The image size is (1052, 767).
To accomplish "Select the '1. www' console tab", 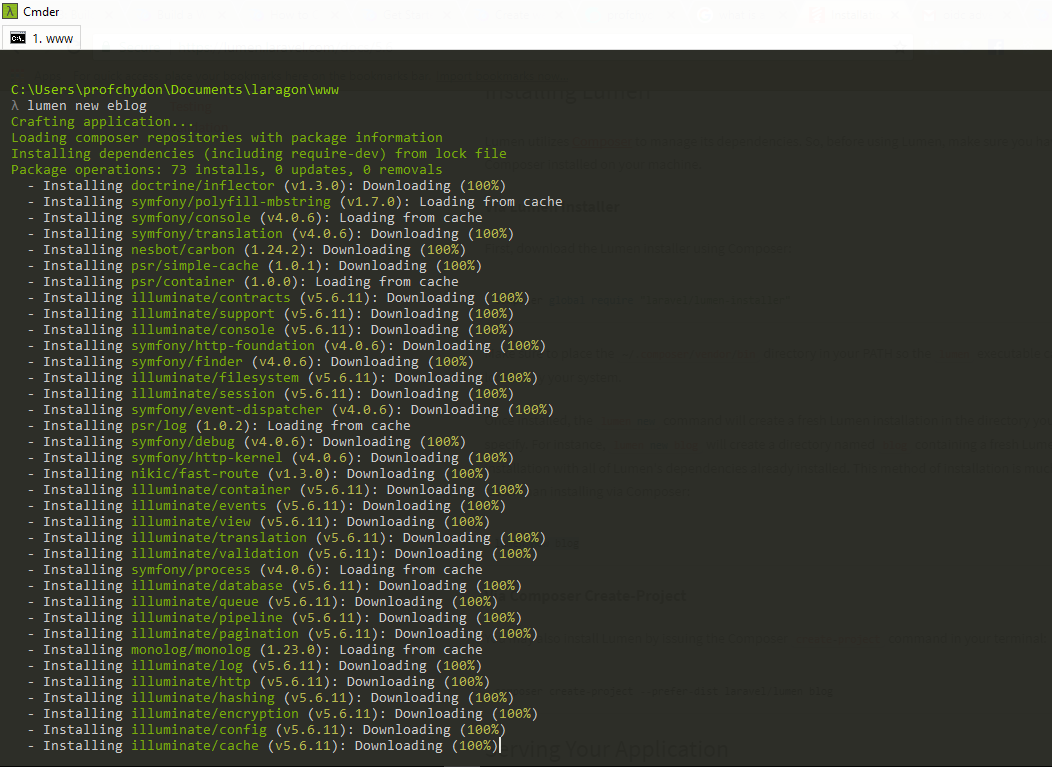I will (x=42, y=38).
